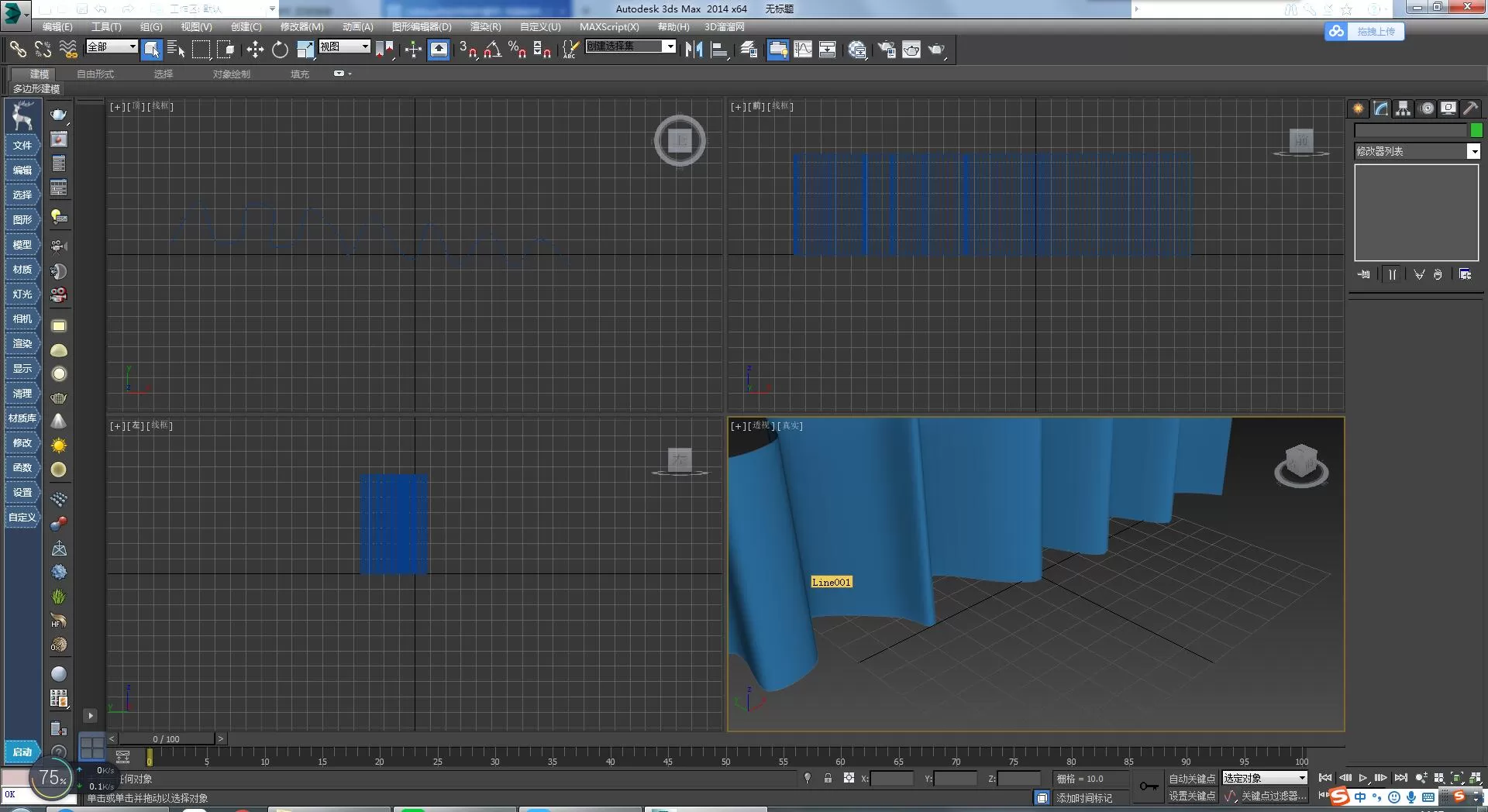Toggle Percent Snap in main toolbar
The height and width of the screenshot is (812, 1488).
(517, 50)
